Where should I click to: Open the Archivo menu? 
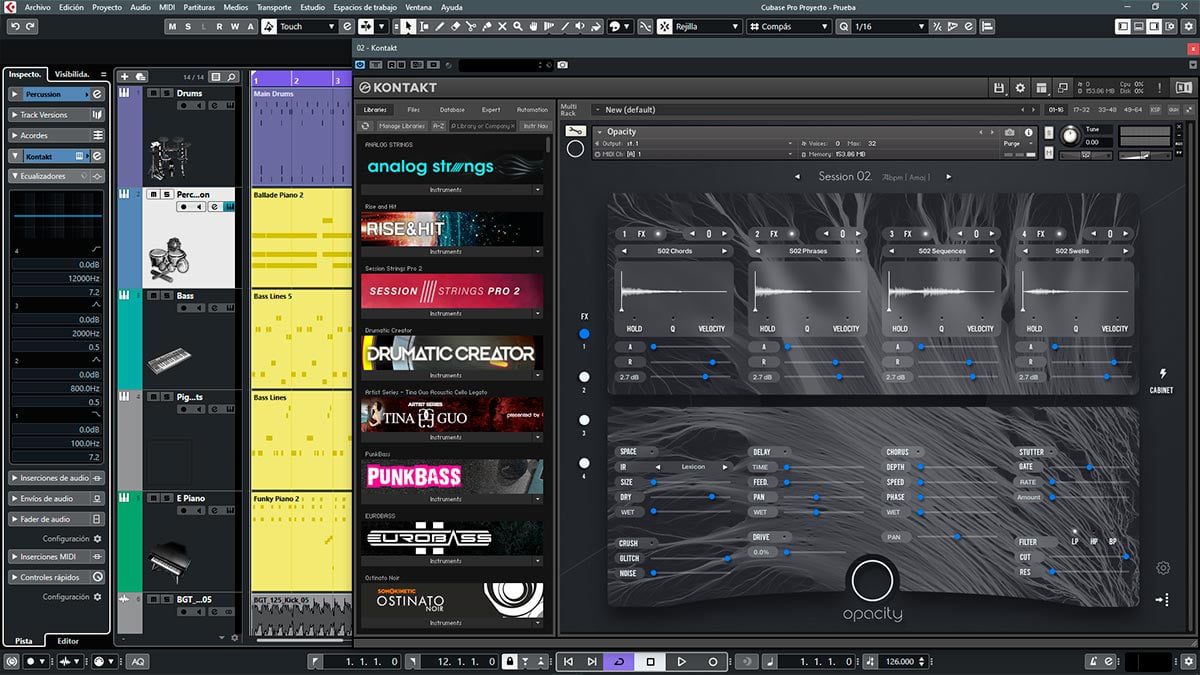click(37, 7)
